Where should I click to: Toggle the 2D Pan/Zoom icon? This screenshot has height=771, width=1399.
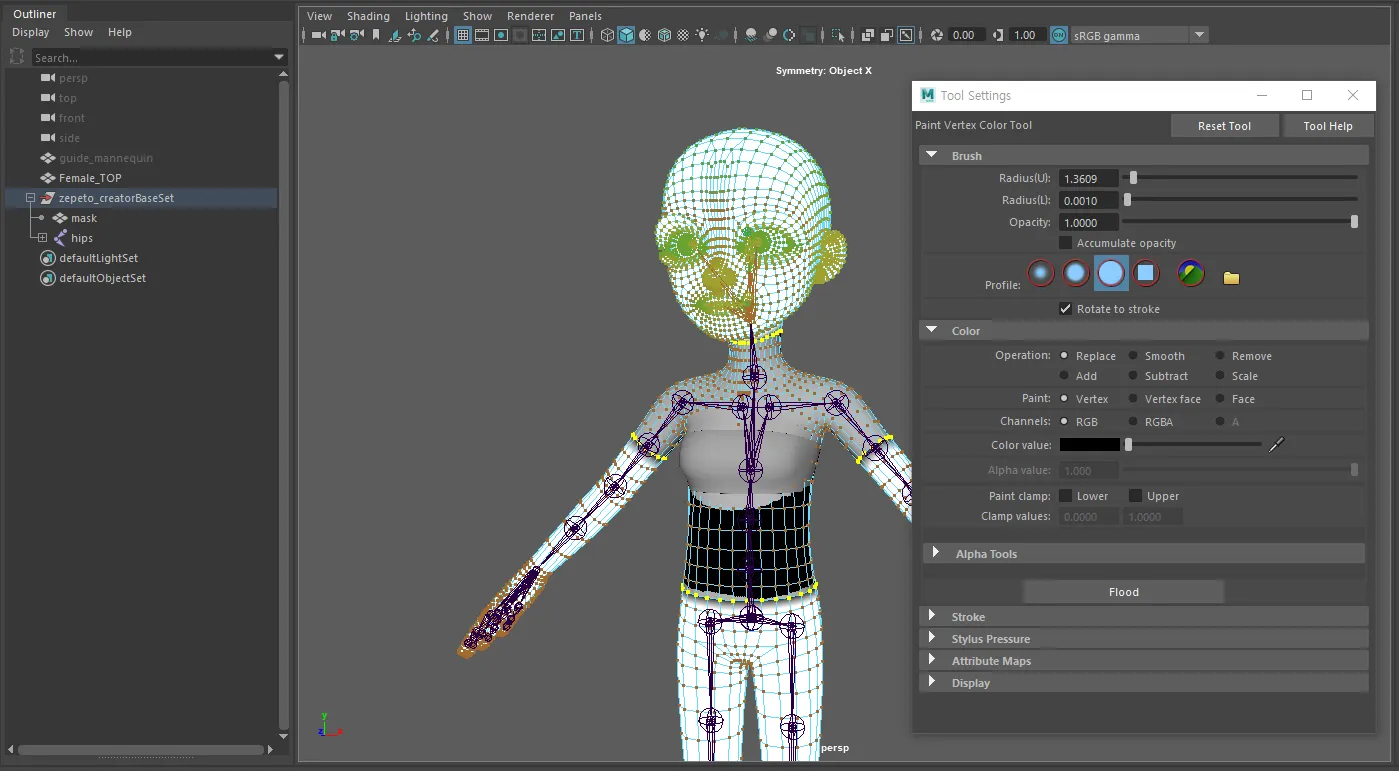[x=414, y=35]
